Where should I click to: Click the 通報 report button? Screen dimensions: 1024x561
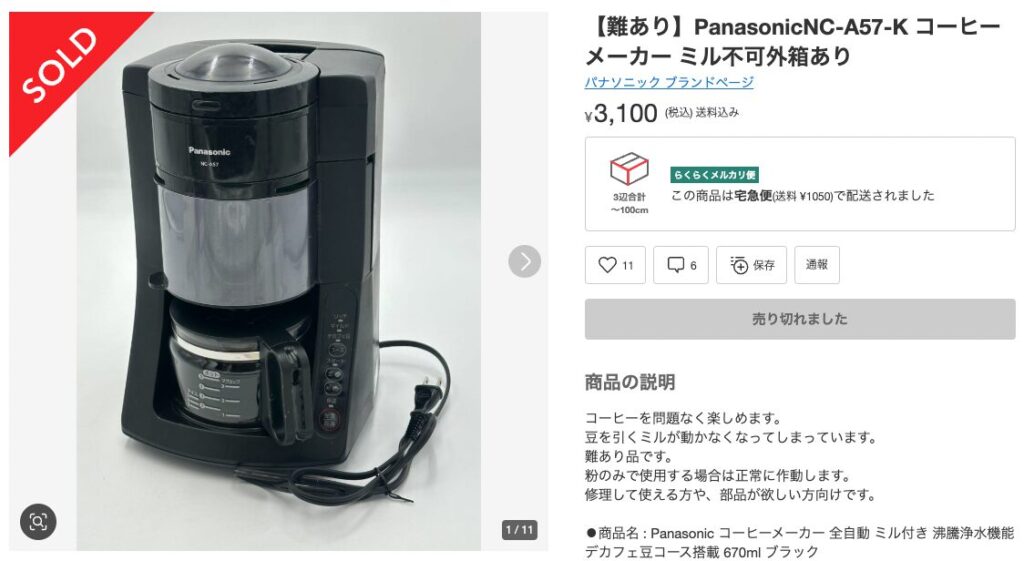point(816,264)
